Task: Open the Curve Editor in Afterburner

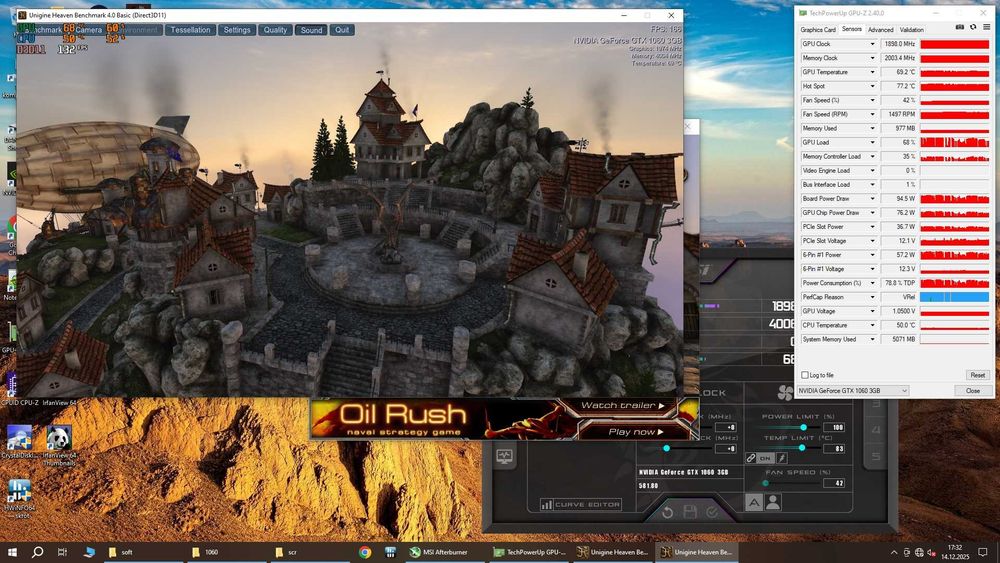Action: point(581,504)
